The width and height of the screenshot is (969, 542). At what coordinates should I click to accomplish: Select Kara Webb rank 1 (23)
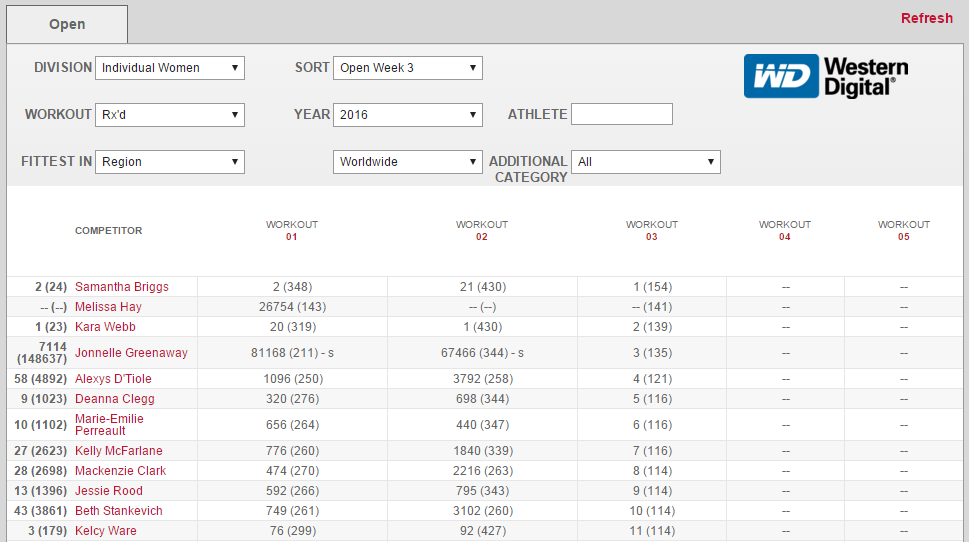(x=51, y=327)
